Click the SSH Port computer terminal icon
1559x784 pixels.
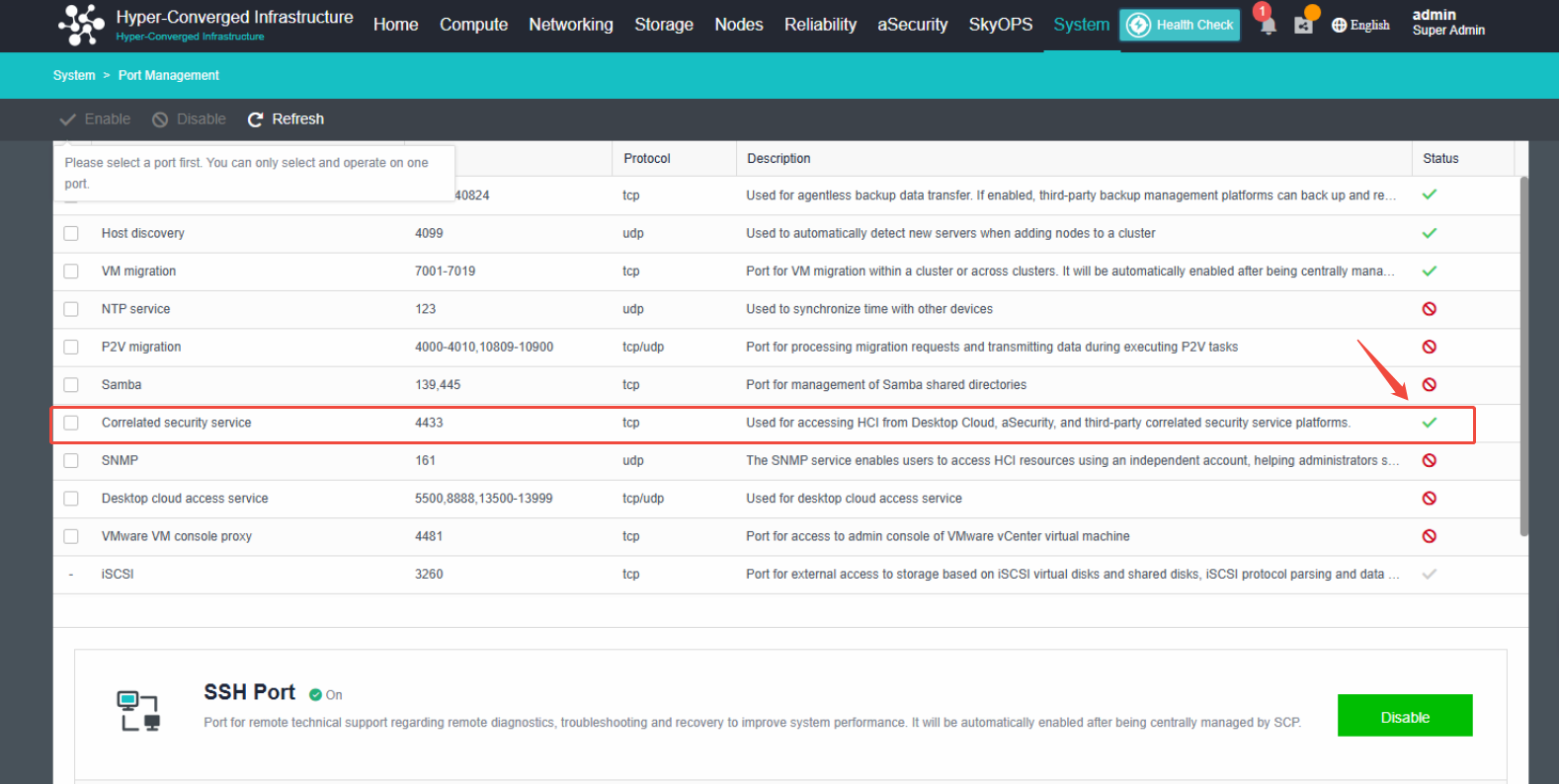click(138, 711)
